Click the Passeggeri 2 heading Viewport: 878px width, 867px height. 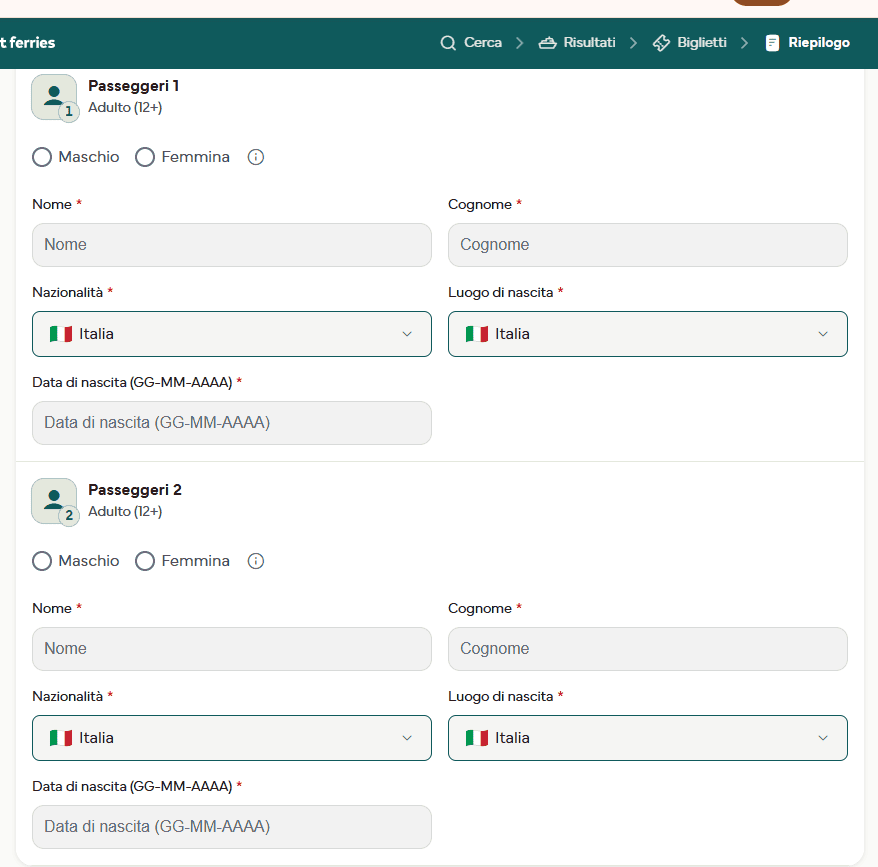coord(135,490)
